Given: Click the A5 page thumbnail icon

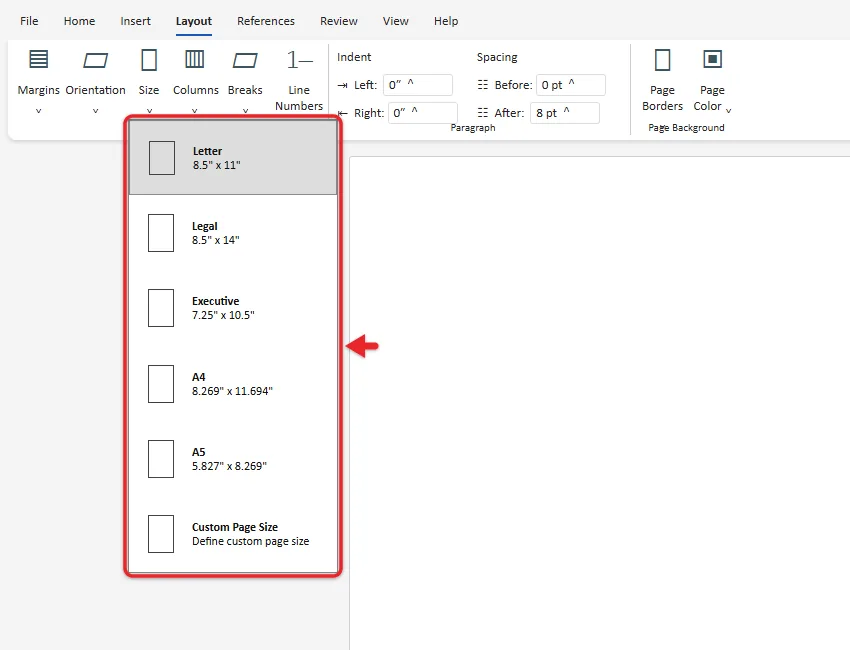Looking at the screenshot, I should pos(161,459).
